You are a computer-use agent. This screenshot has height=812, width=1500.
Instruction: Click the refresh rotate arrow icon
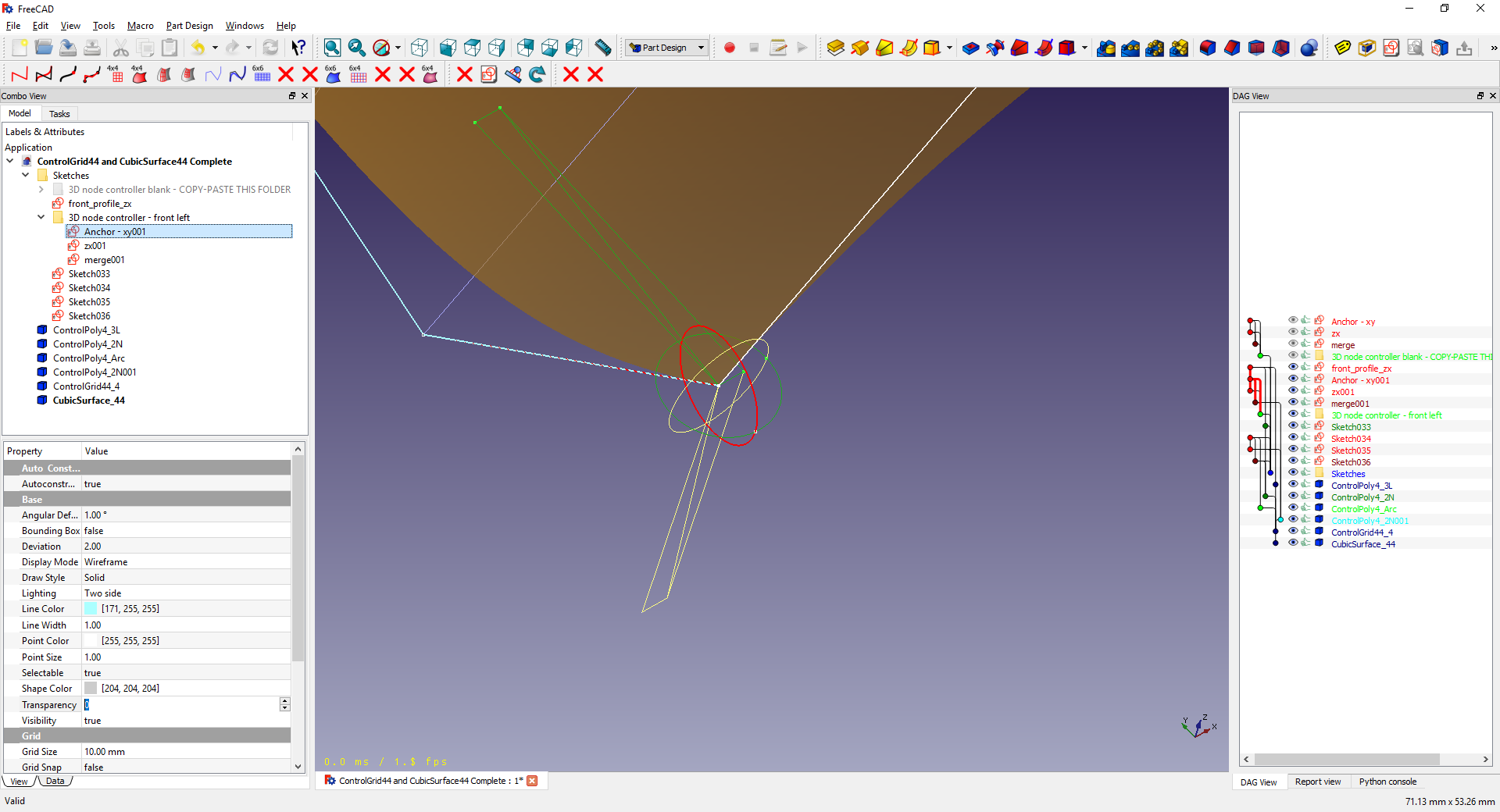pos(537,74)
